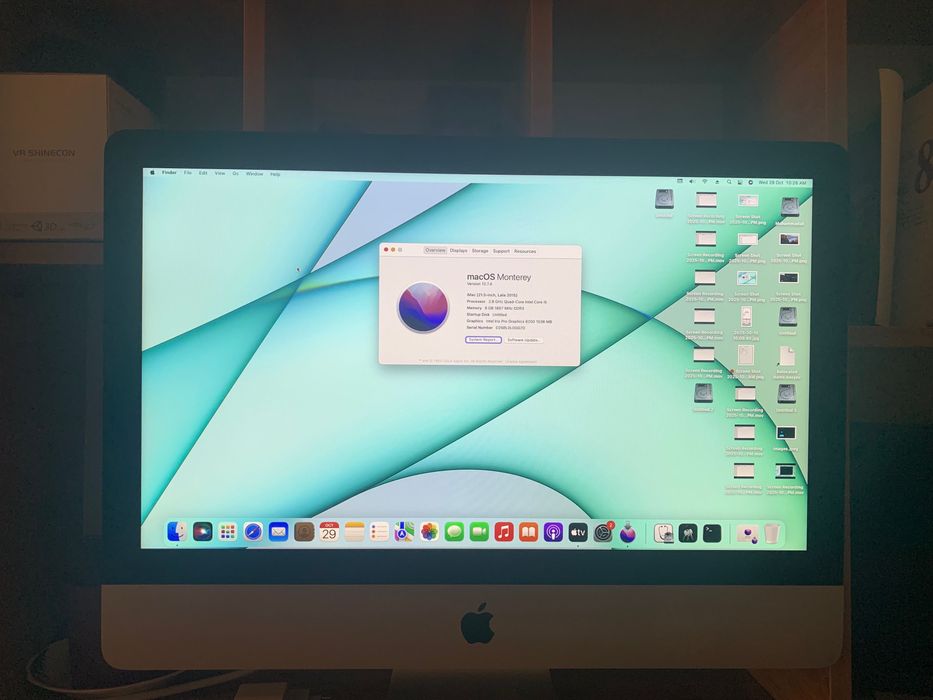Open the volume control in menu bar

point(691,182)
